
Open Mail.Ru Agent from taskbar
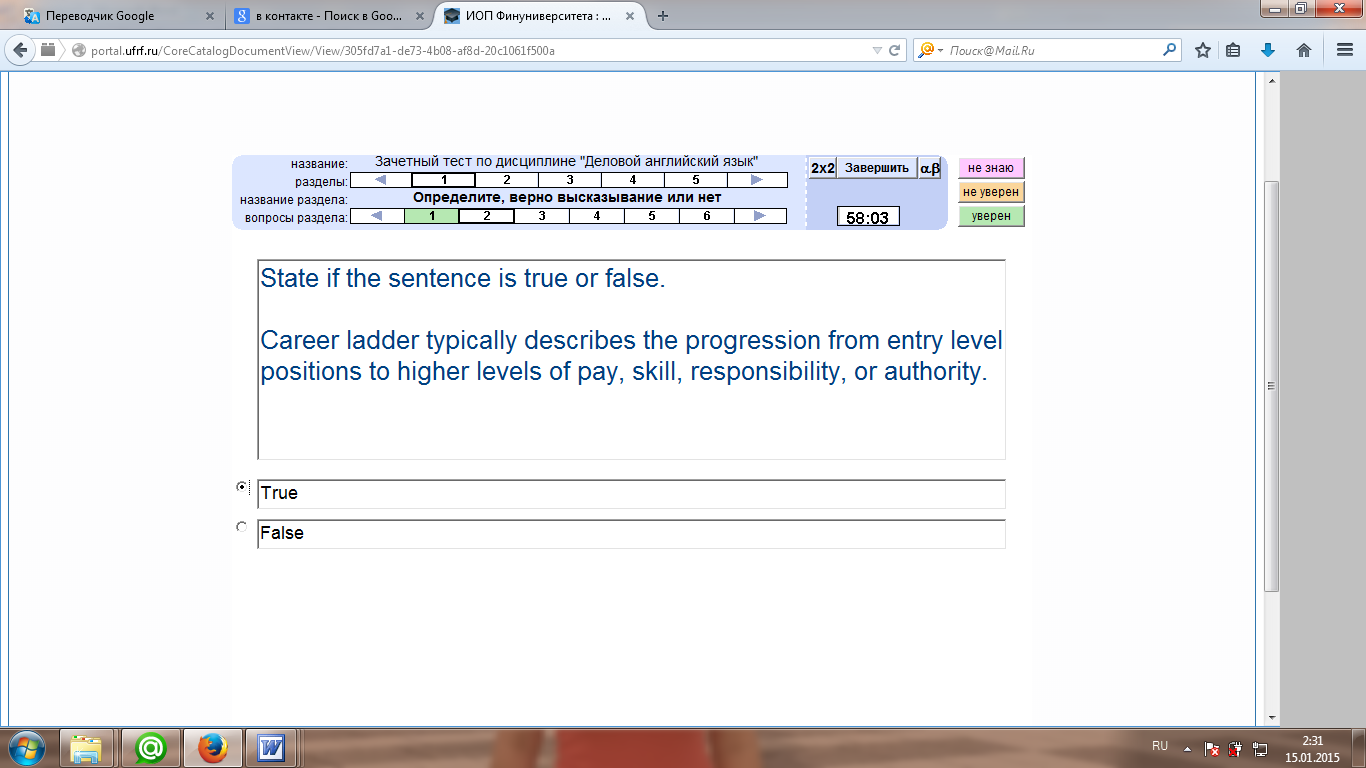151,747
